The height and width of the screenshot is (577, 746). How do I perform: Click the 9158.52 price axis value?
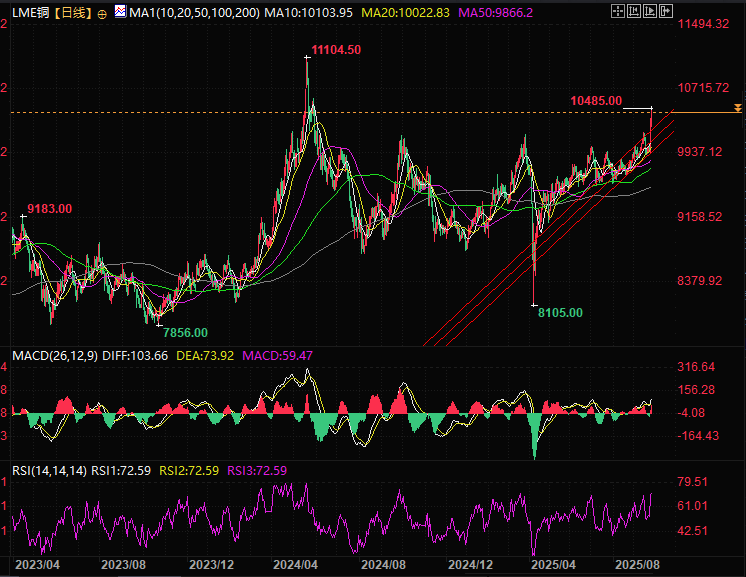[x=700, y=217]
